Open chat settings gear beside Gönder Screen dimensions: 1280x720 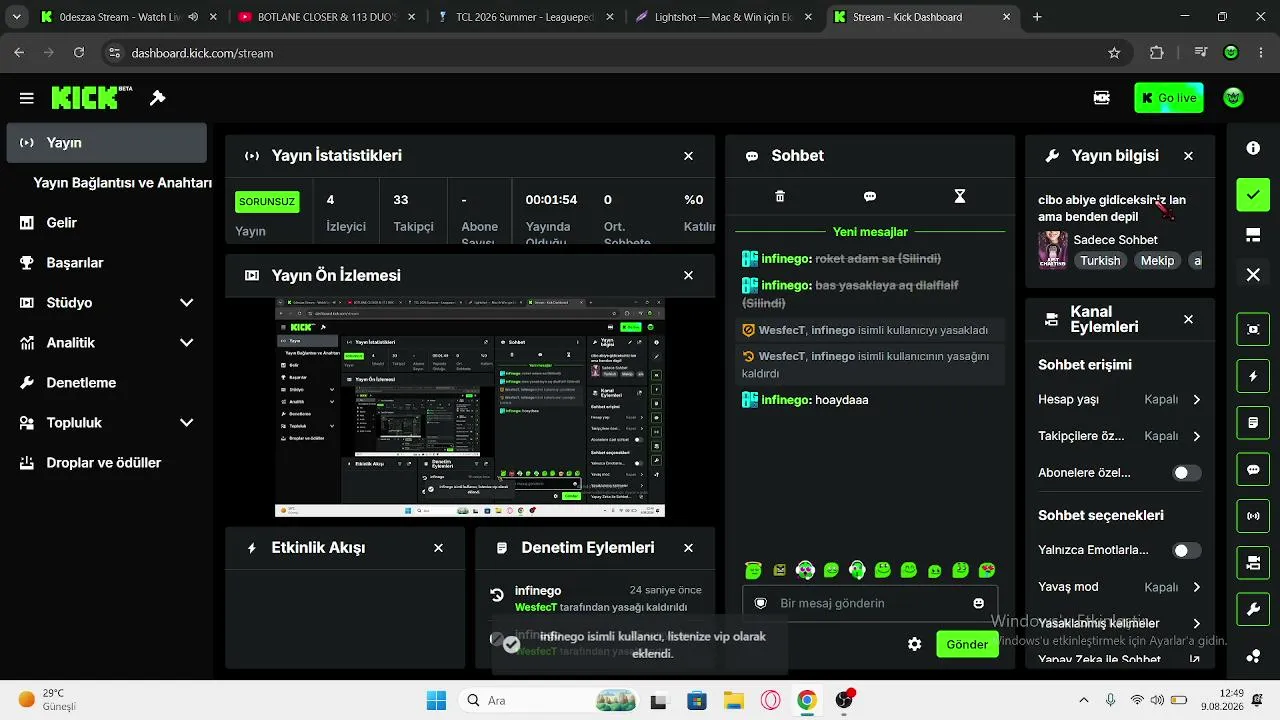point(914,644)
